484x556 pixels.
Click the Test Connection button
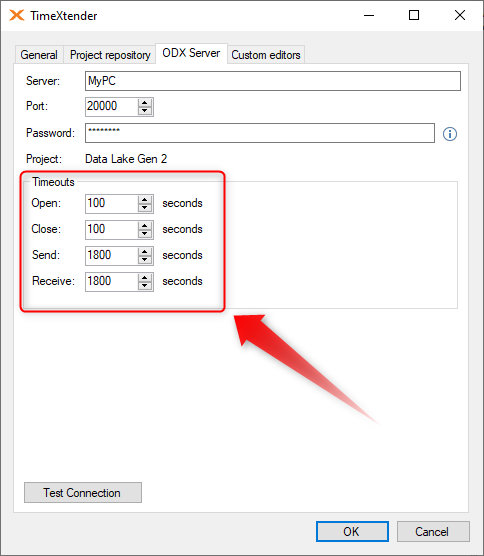[x=83, y=493]
